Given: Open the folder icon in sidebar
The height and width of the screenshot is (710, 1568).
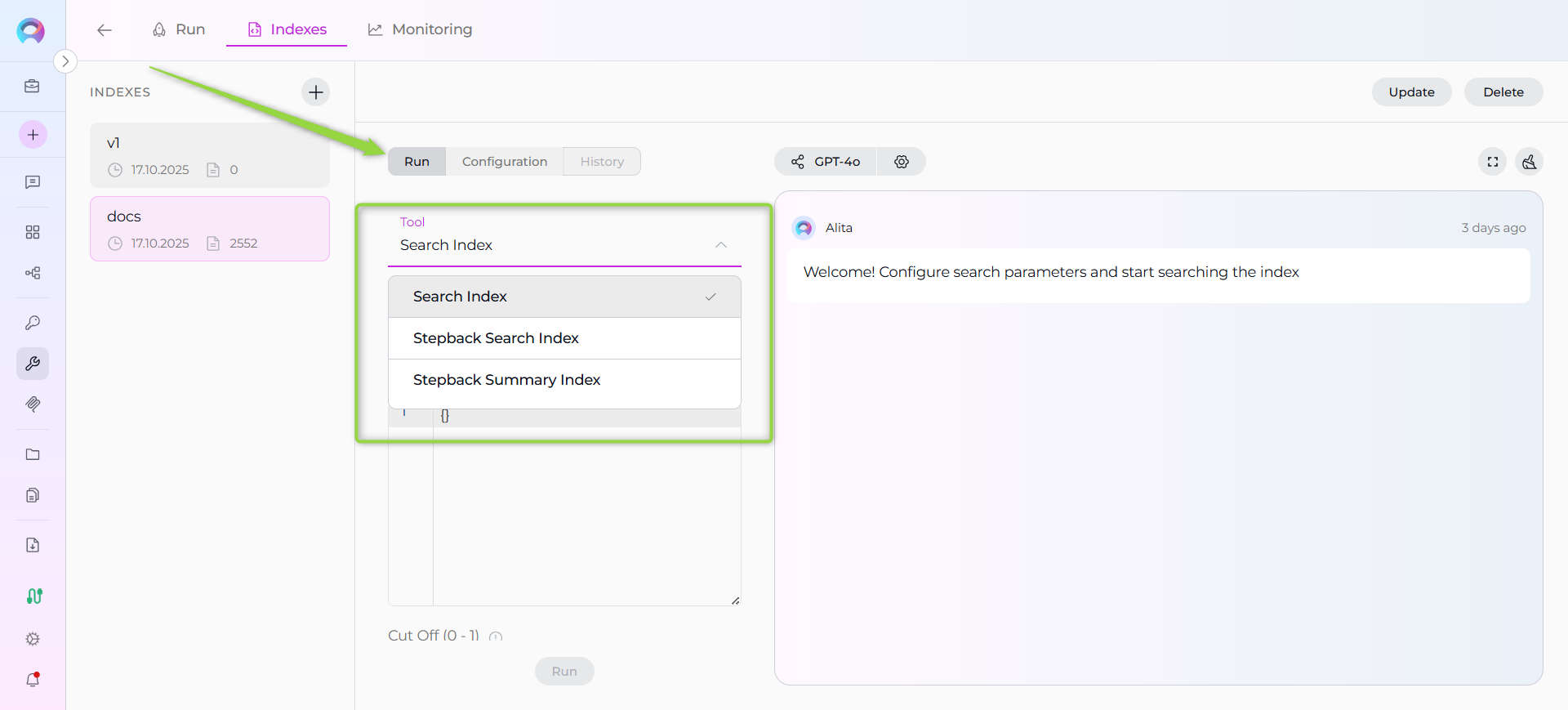Looking at the screenshot, I should (x=33, y=454).
